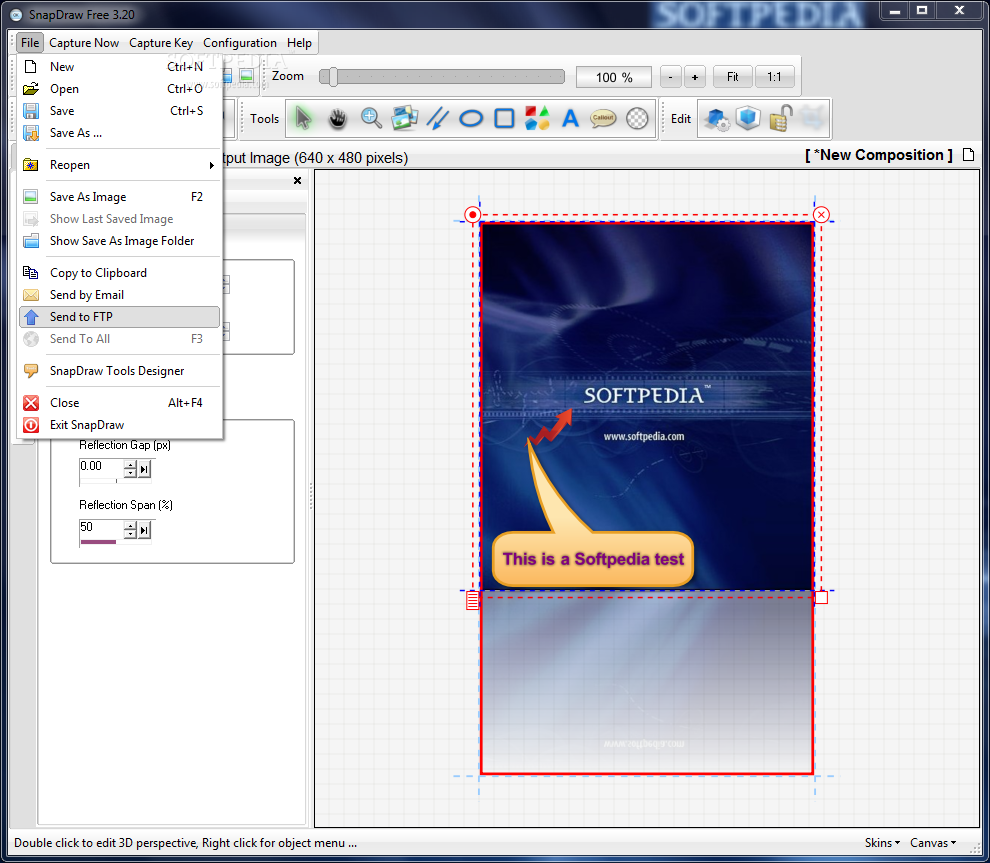
Task: Choose Send to FTP
Action: (120, 317)
